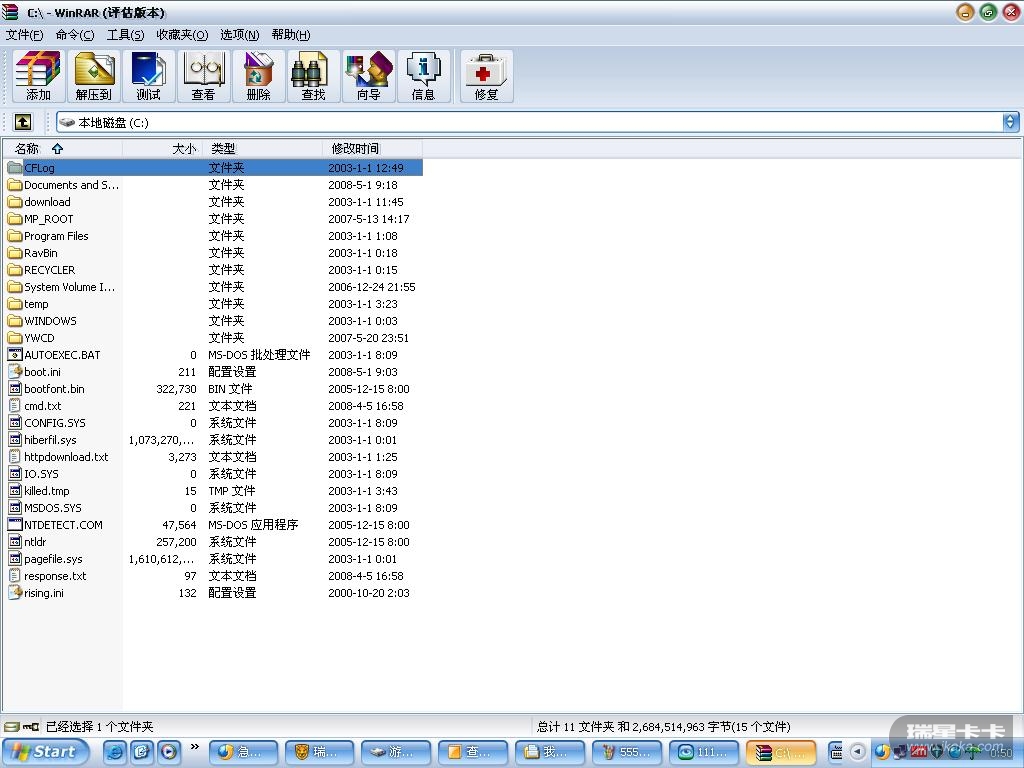Open the 文件(F) menu
Screen dimensions: 1024x768
(x=24, y=35)
